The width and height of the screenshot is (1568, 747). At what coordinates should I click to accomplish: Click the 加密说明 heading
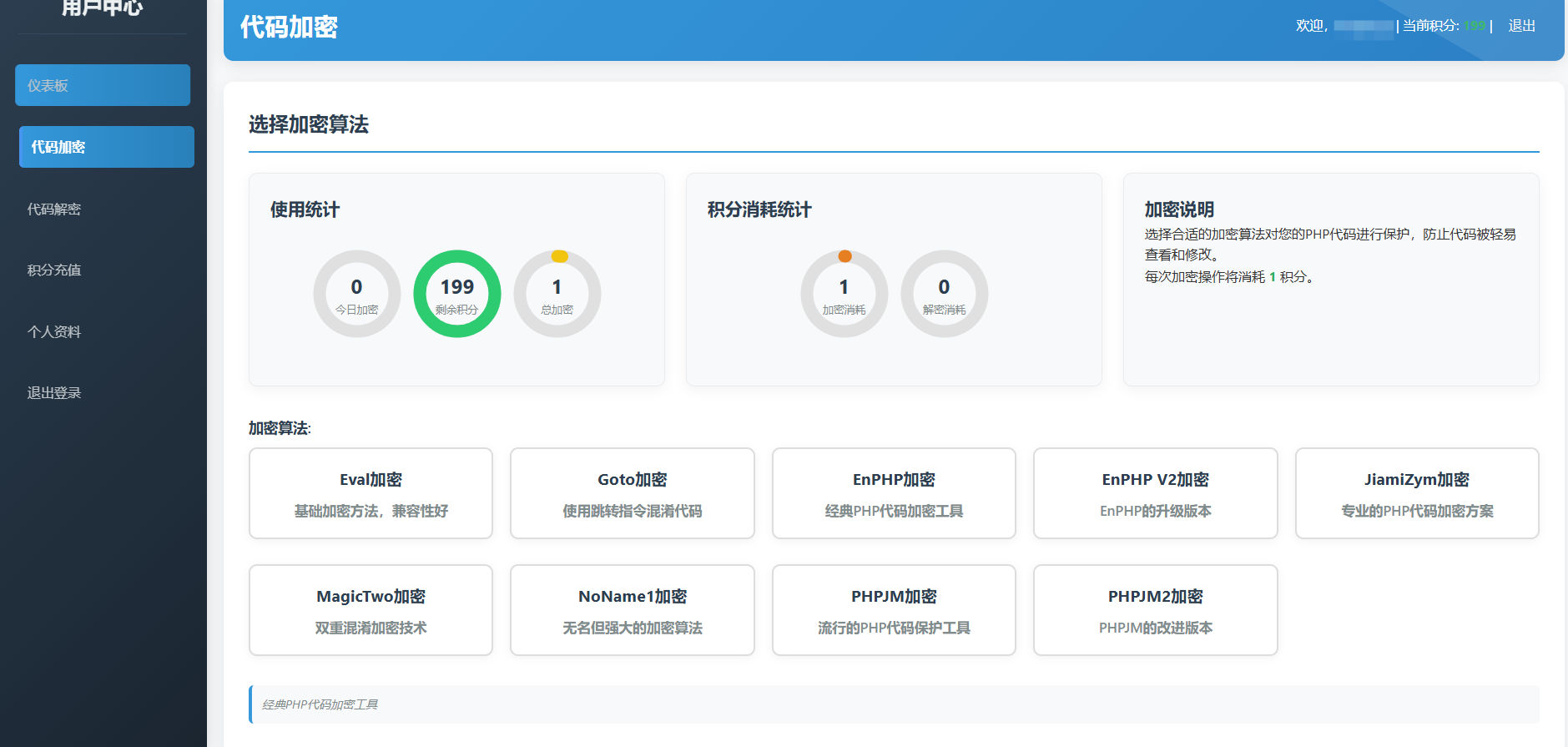click(x=1179, y=209)
